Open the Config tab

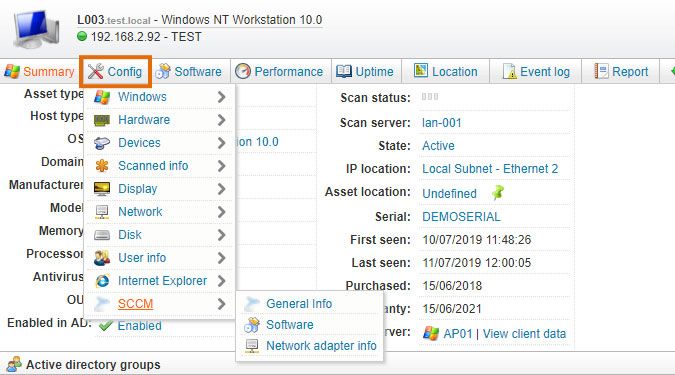[115, 71]
